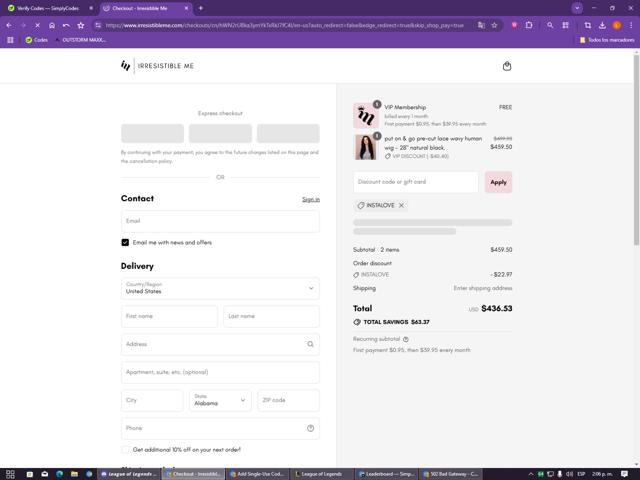Open the apps grid in bookmarks bar
The height and width of the screenshot is (480, 640).
[10, 40]
